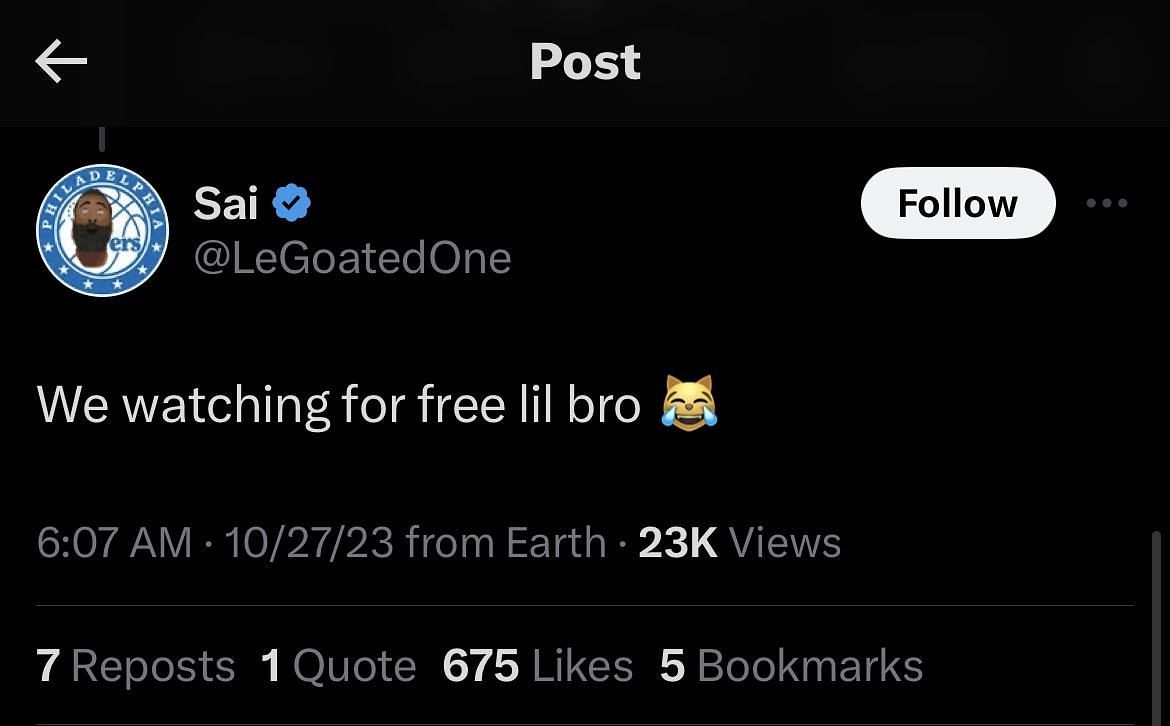
Task: Open the 5 Bookmarks count
Action: click(791, 666)
